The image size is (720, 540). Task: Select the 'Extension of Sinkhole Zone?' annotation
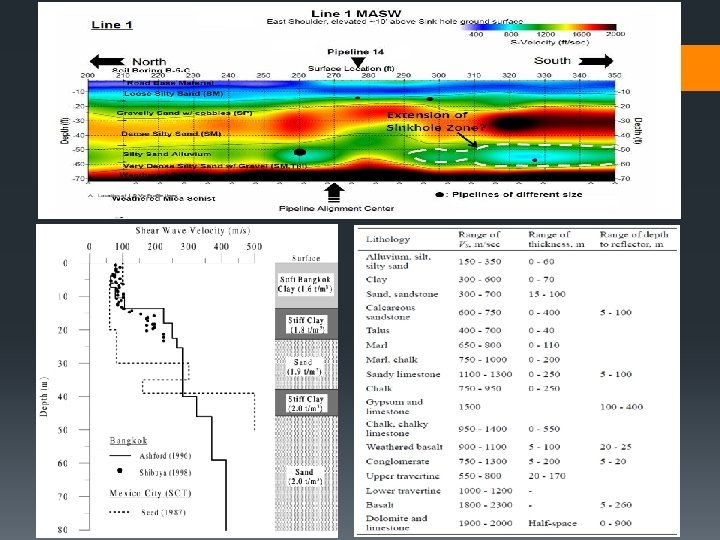(x=435, y=122)
